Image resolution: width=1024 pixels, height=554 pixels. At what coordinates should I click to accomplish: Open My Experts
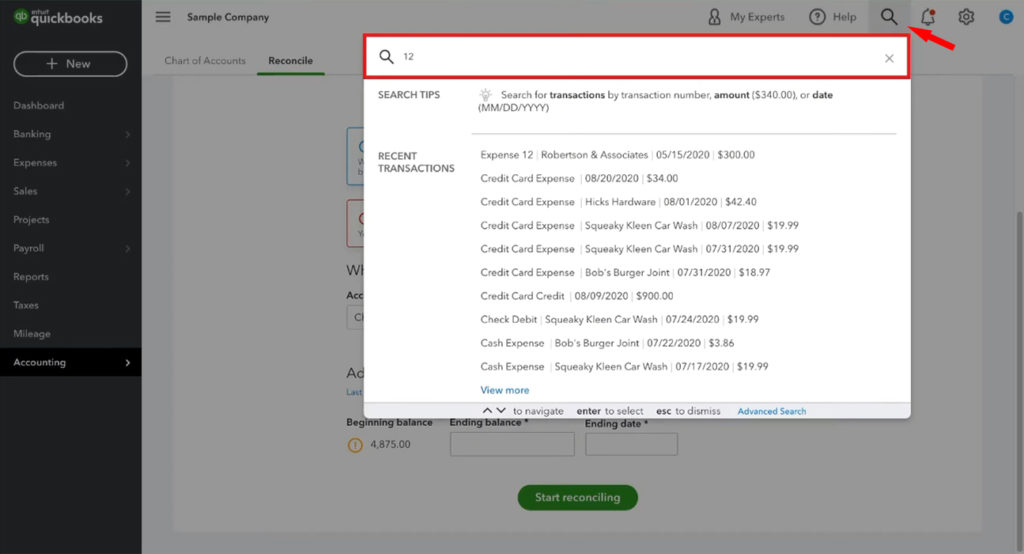pos(746,17)
